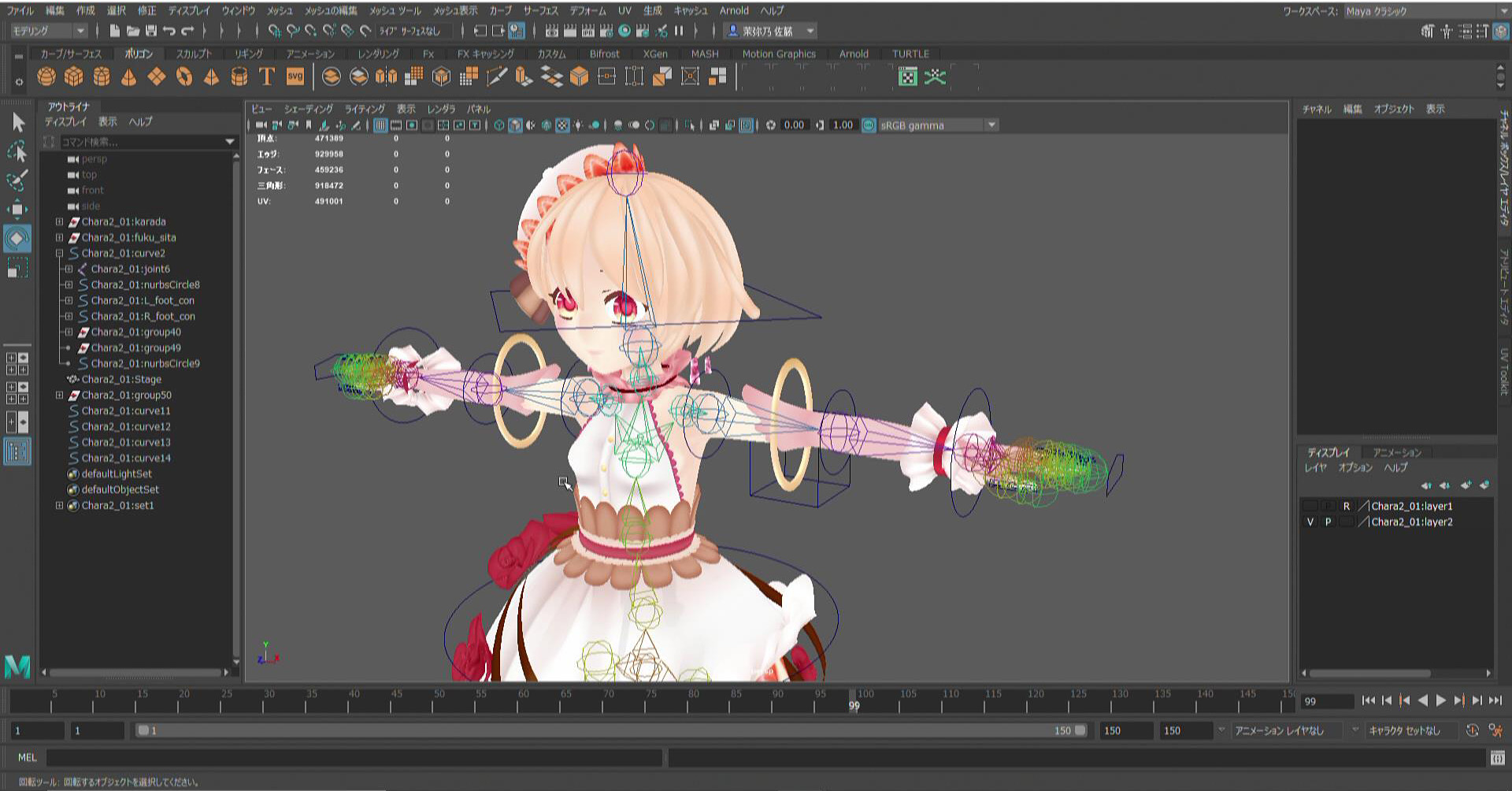This screenshot has width=1512, height=791.
Task: Switch to the リギング shelf tab
Action: [x=248, y=54]
